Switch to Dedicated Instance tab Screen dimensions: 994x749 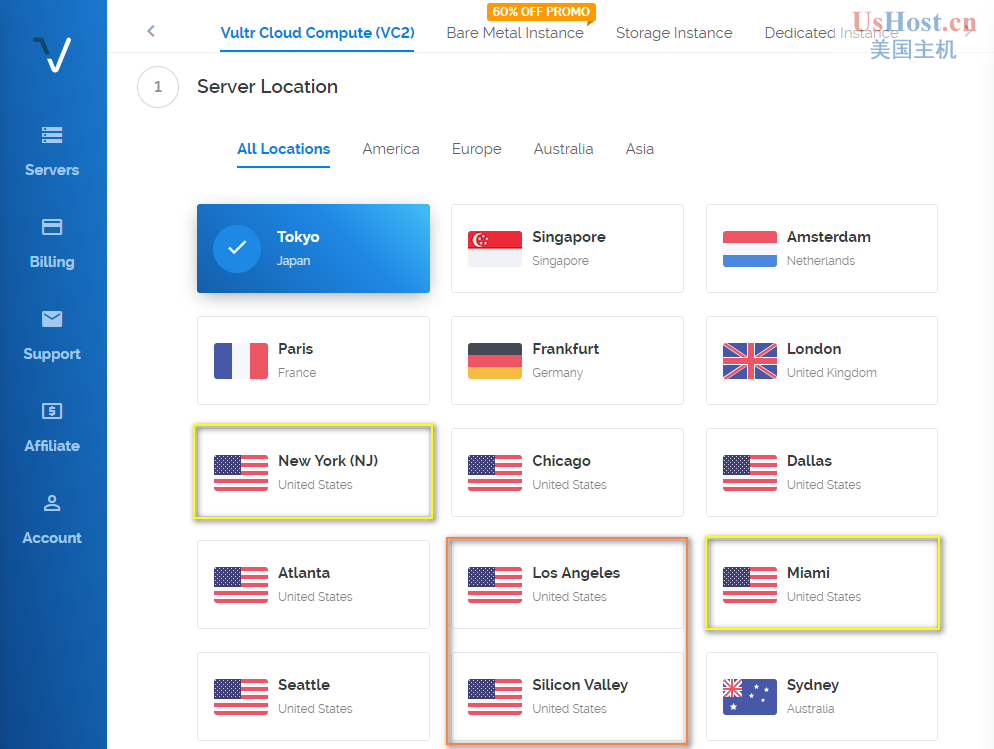coord(831,33)
